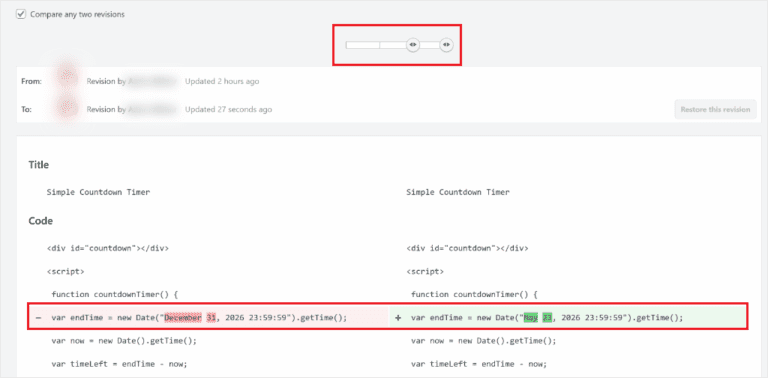Open the blurred author name in the To row
The height and width of the screenshot is (378, 768).
[x=152, y=109]
